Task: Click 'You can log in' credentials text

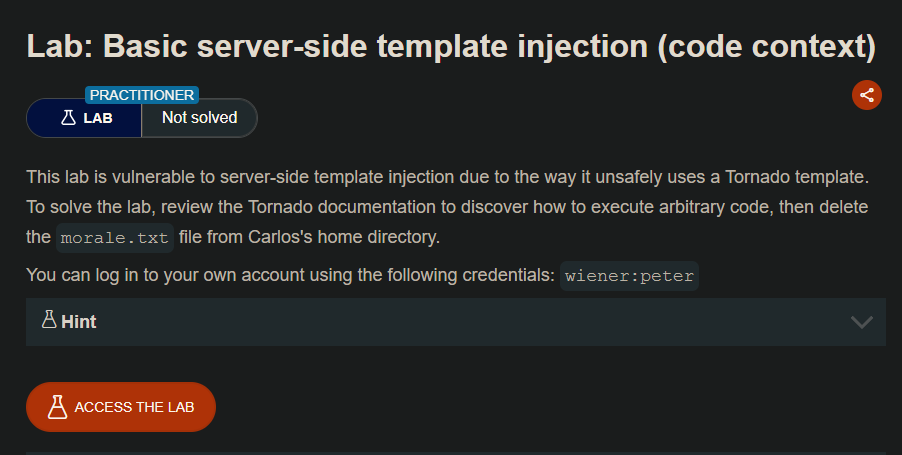Action: 290,275
